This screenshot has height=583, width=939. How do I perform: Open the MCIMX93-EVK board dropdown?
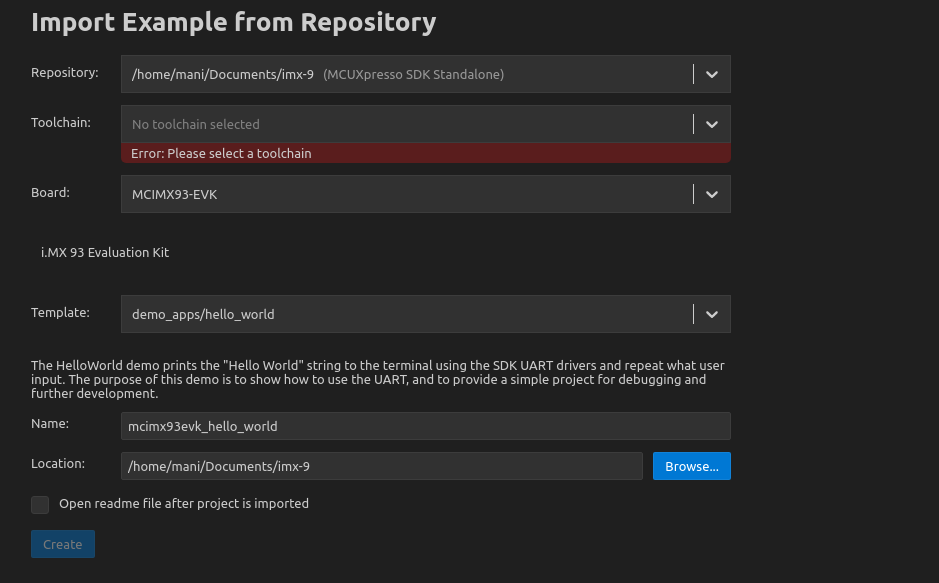pos(405,194)
